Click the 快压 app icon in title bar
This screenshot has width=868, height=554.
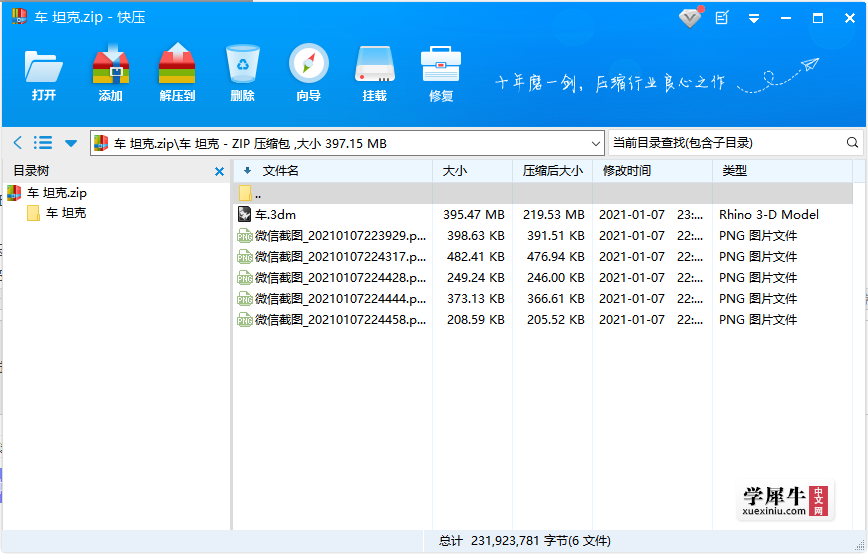19,17
